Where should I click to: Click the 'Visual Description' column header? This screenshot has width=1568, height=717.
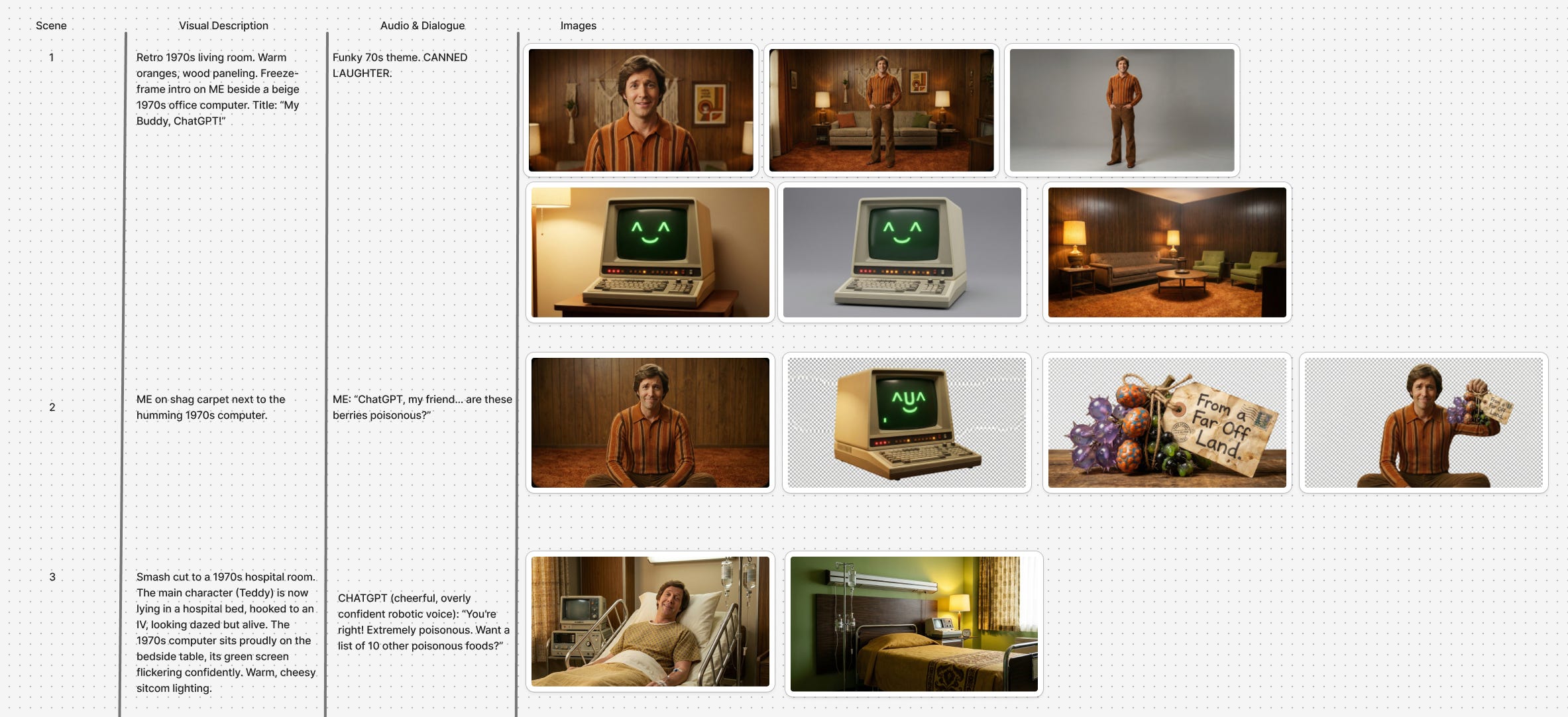(223, 25)
